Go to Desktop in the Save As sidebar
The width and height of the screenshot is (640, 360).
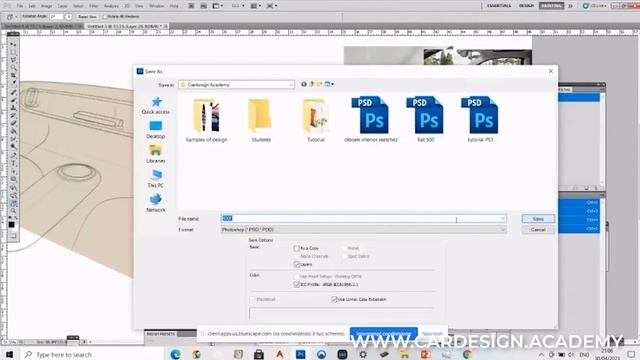point(156,130)
